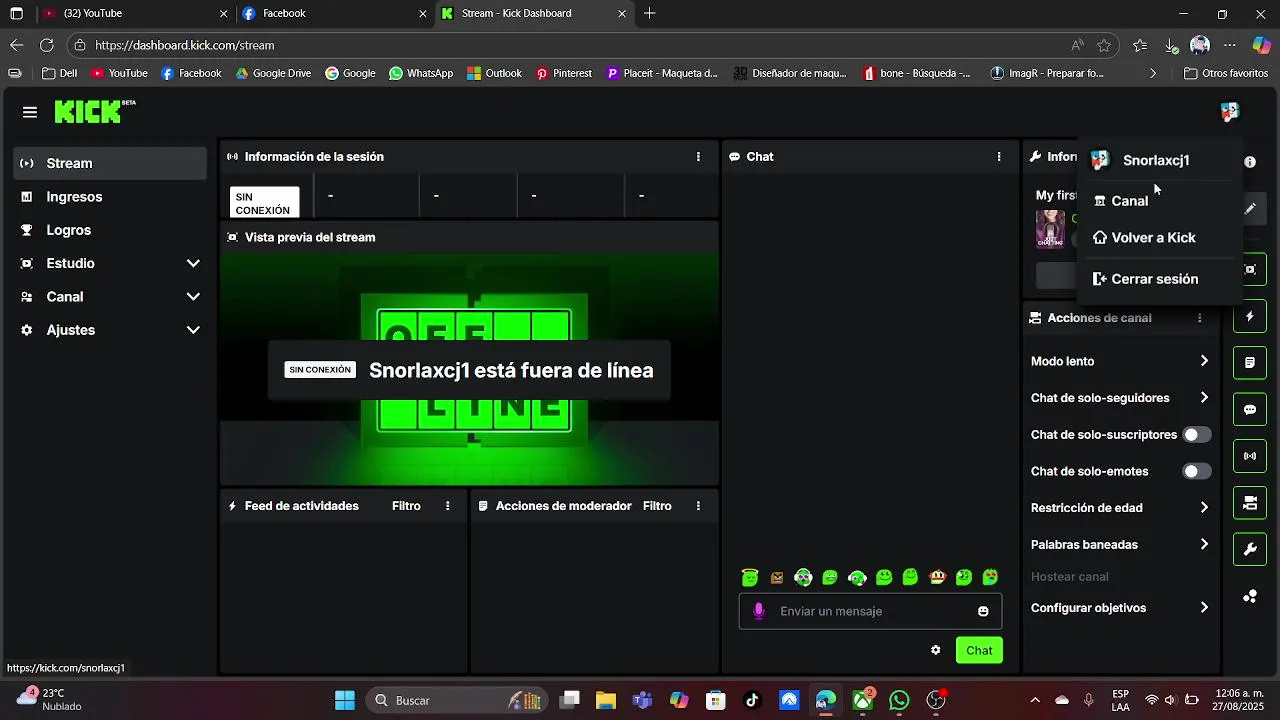Open Acciones de canal three-dot menu

1199,318
